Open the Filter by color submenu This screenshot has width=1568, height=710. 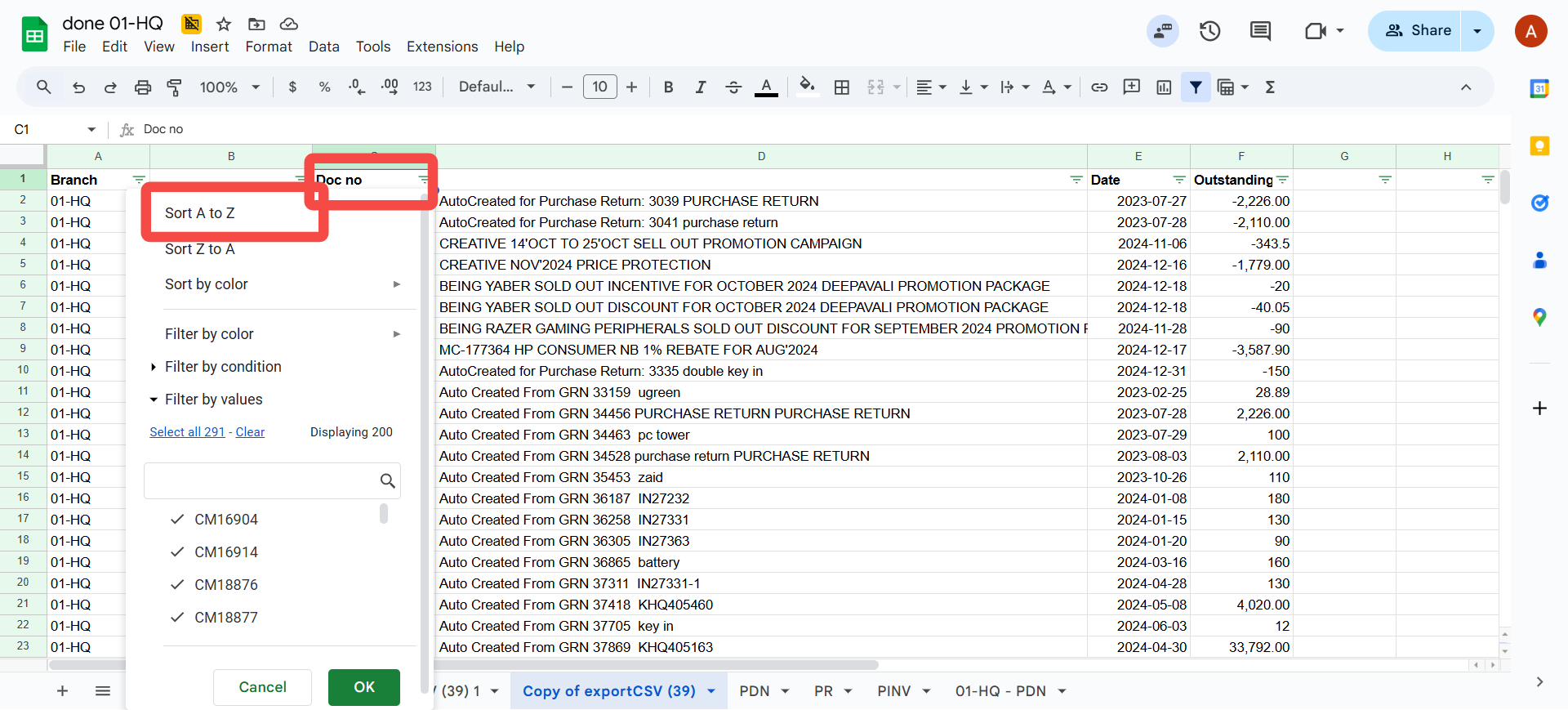tap(282, 333)
